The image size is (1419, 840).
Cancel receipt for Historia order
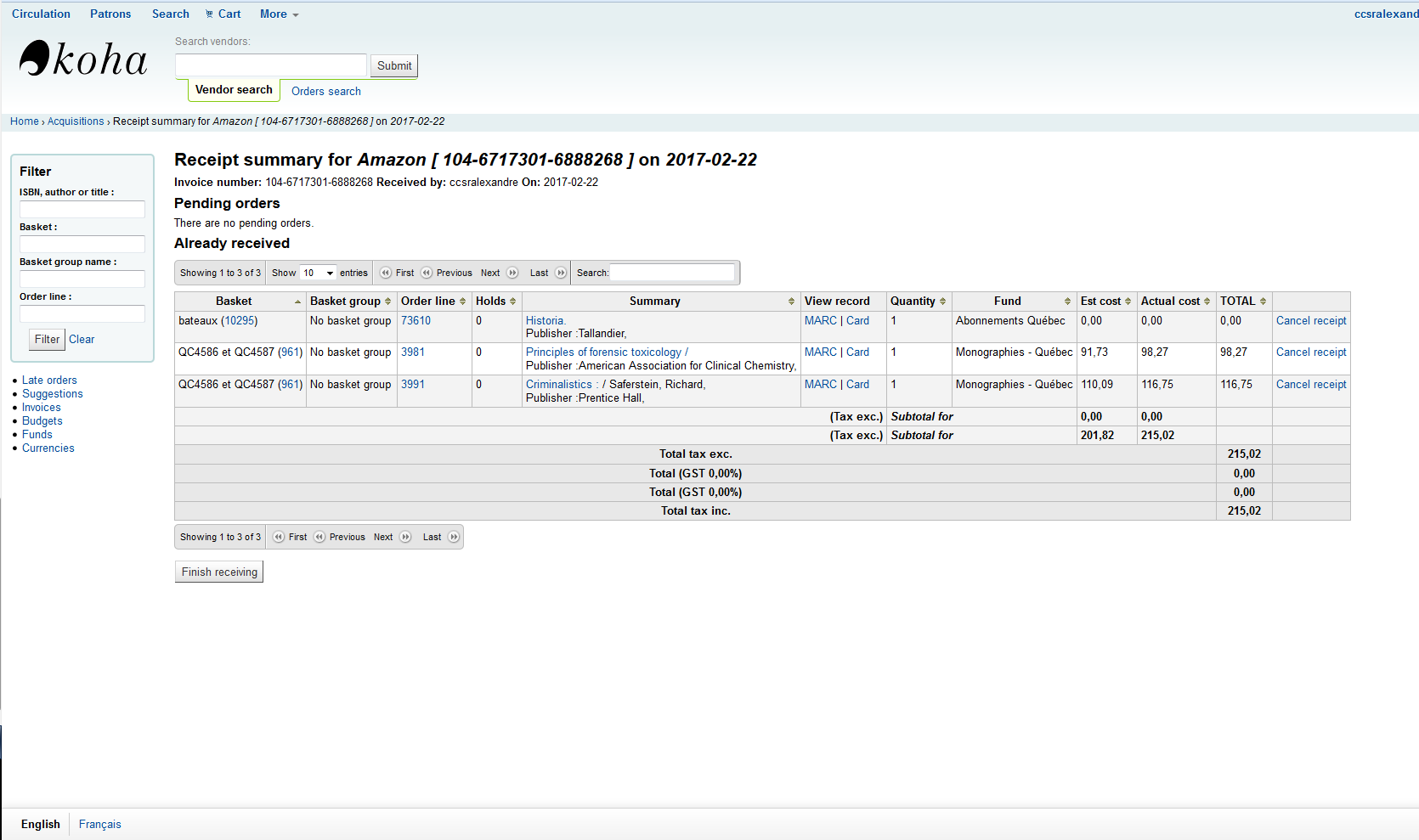coord(1310,321)
